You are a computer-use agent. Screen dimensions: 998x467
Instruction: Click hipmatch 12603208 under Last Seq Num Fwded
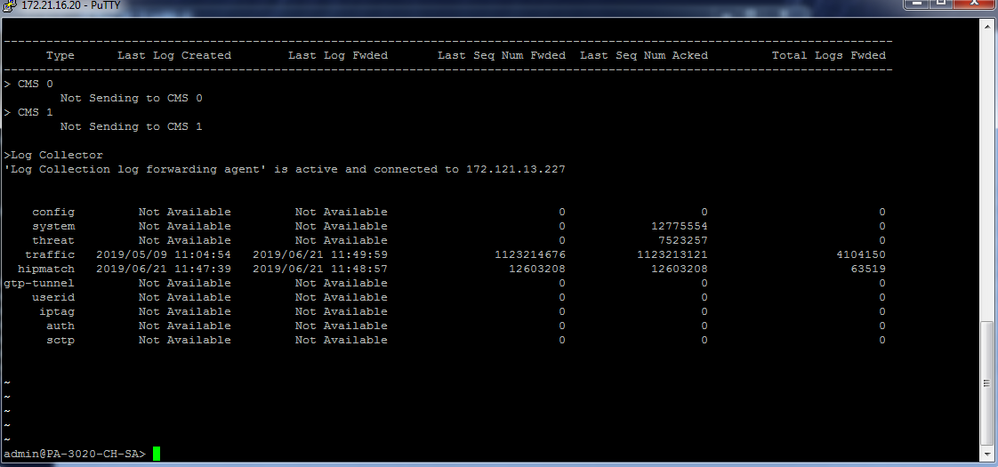(537, 268)
